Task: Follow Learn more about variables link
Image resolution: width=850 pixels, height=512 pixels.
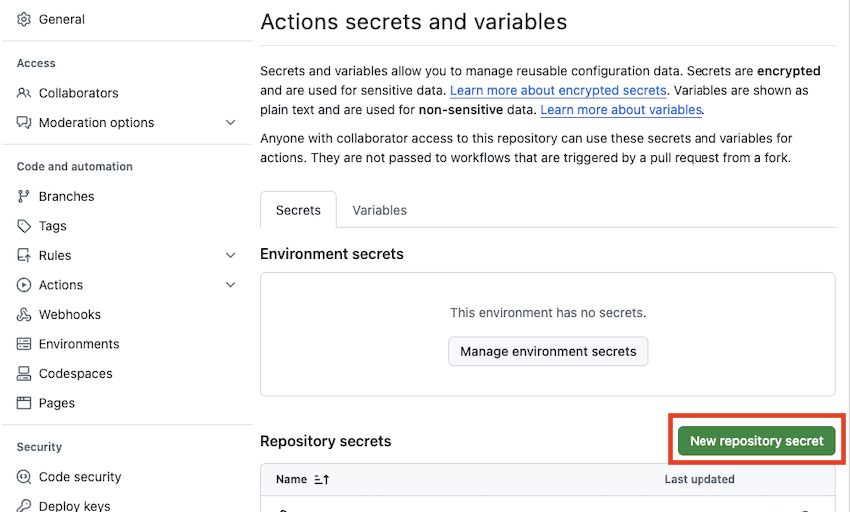Action: click(x=621, y=110)
